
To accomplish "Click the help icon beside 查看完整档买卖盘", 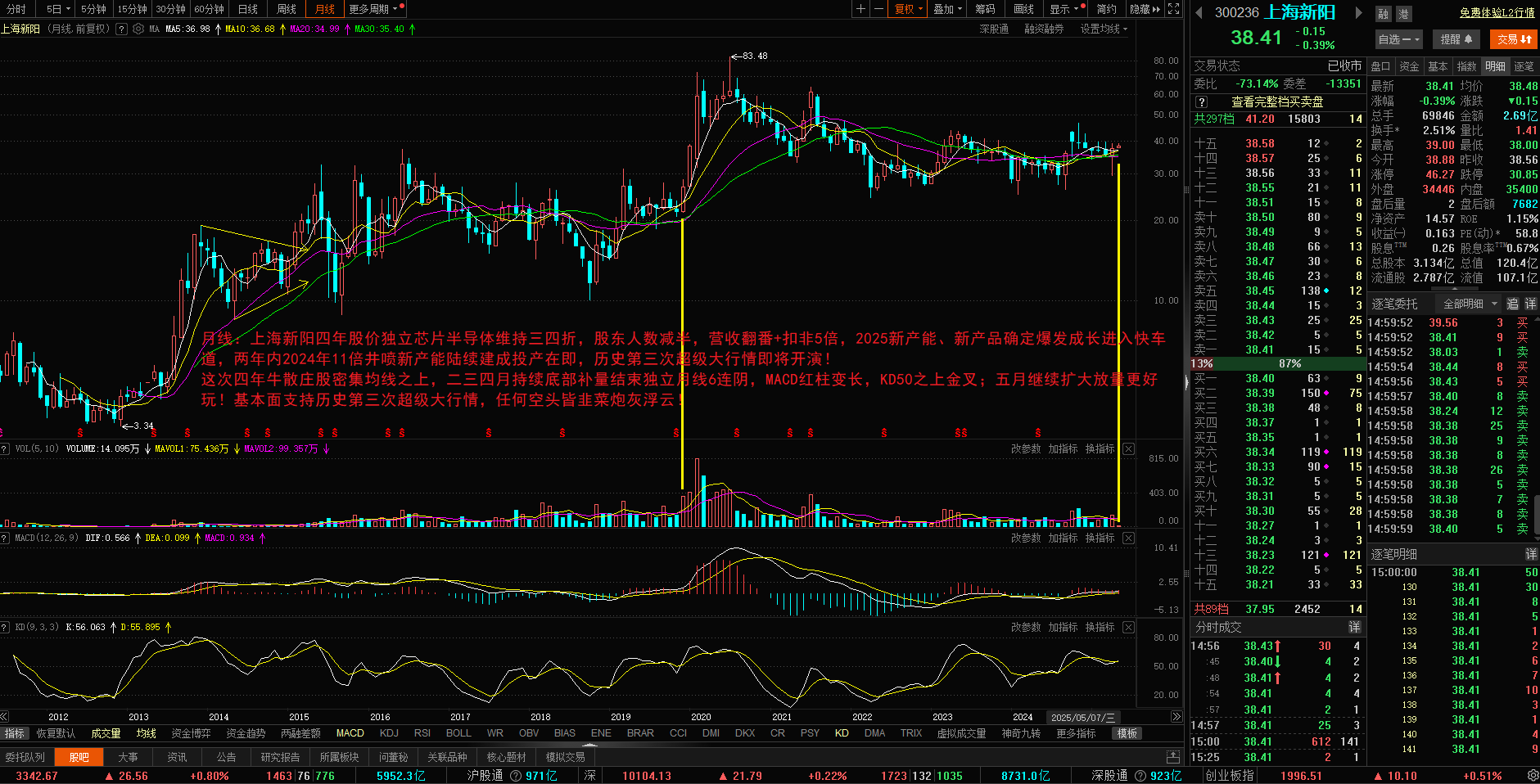I will (1201, 102).
